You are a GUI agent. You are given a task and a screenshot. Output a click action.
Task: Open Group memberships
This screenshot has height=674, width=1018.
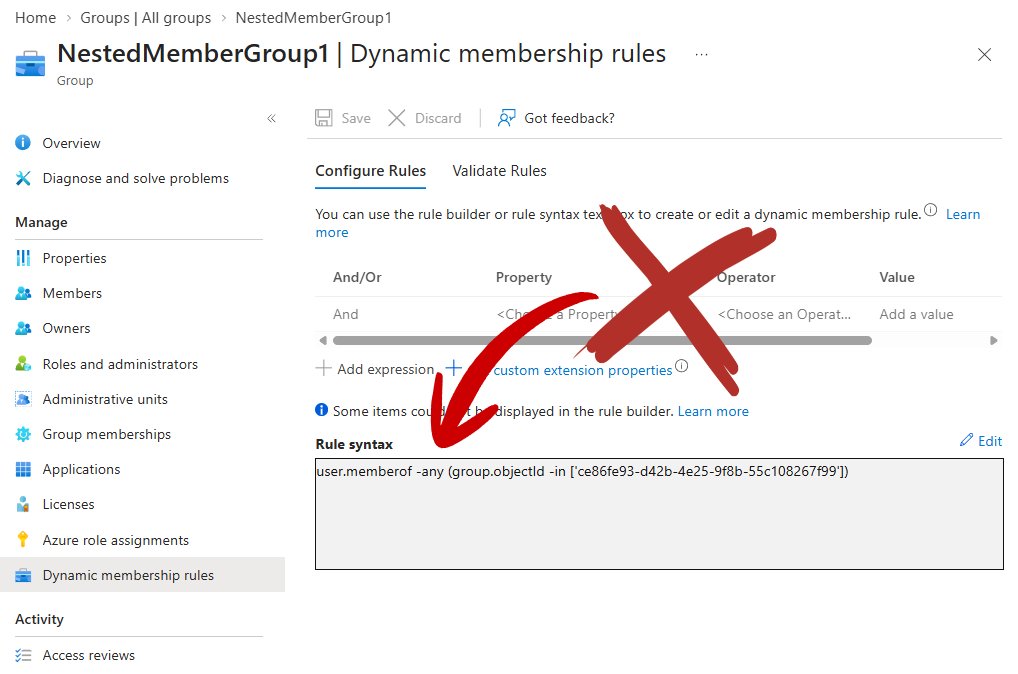[x=106, y=434]
